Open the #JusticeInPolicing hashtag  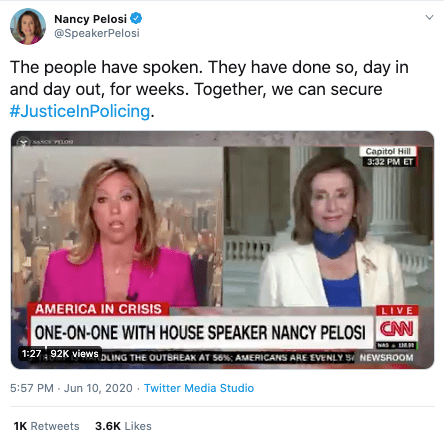tap(80, 111)
